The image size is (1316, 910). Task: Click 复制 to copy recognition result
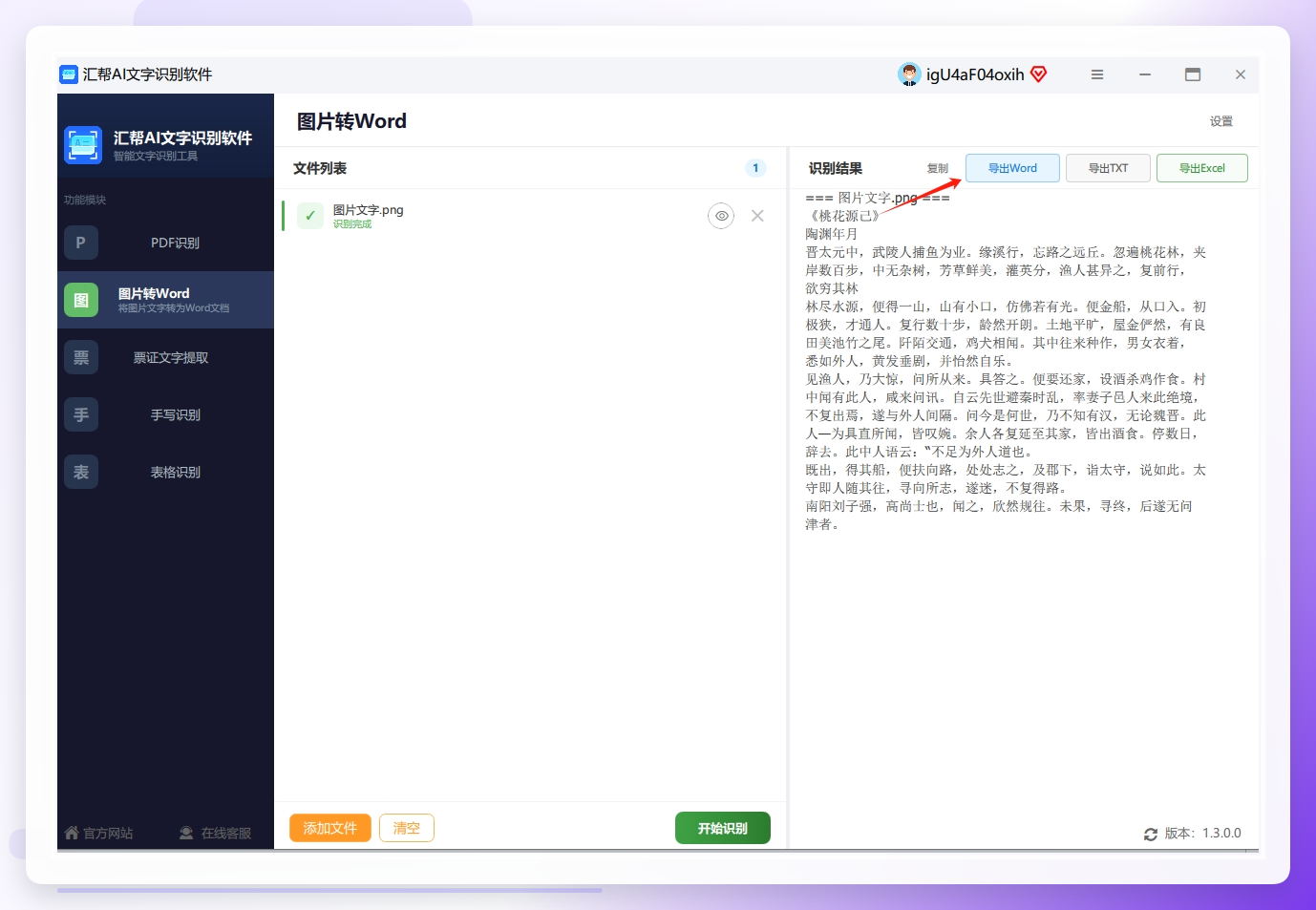tap(938, 168)
